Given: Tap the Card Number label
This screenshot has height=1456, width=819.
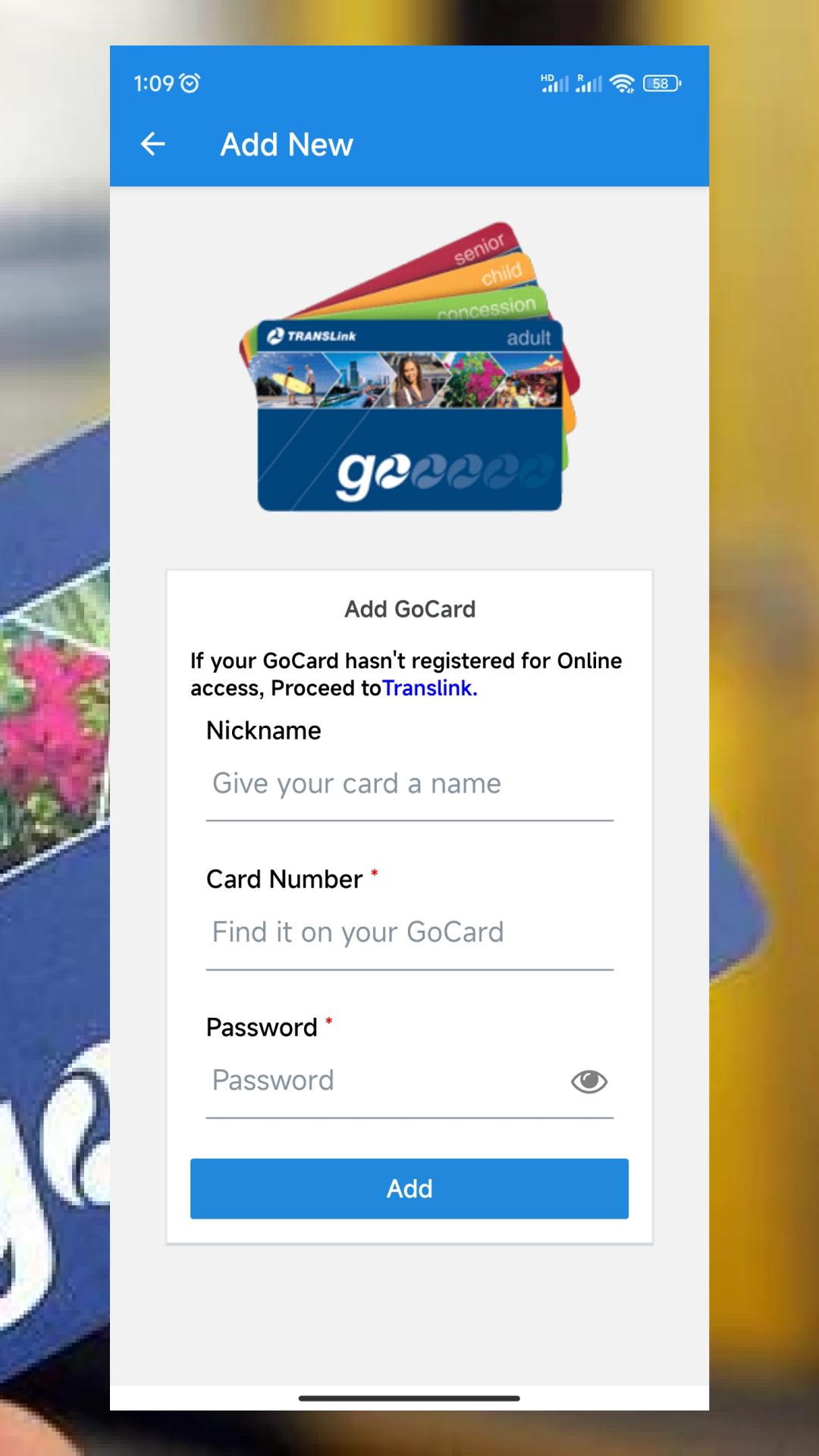Looking at the screenshot, I should point(284,879).
